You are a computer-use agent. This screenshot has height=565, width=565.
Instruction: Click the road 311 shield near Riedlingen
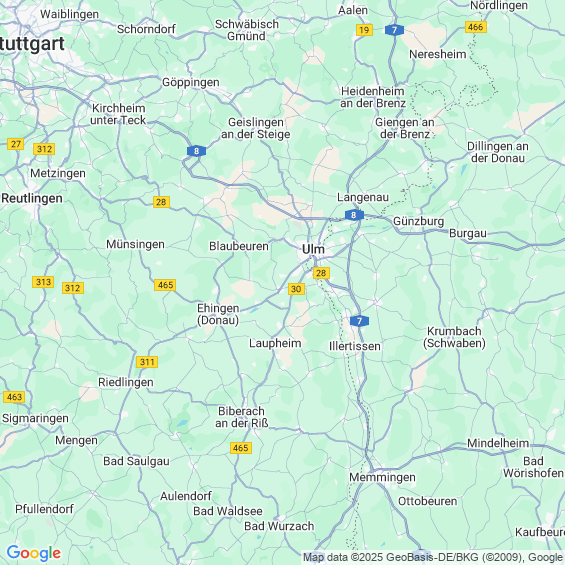[x=147, y=362]
